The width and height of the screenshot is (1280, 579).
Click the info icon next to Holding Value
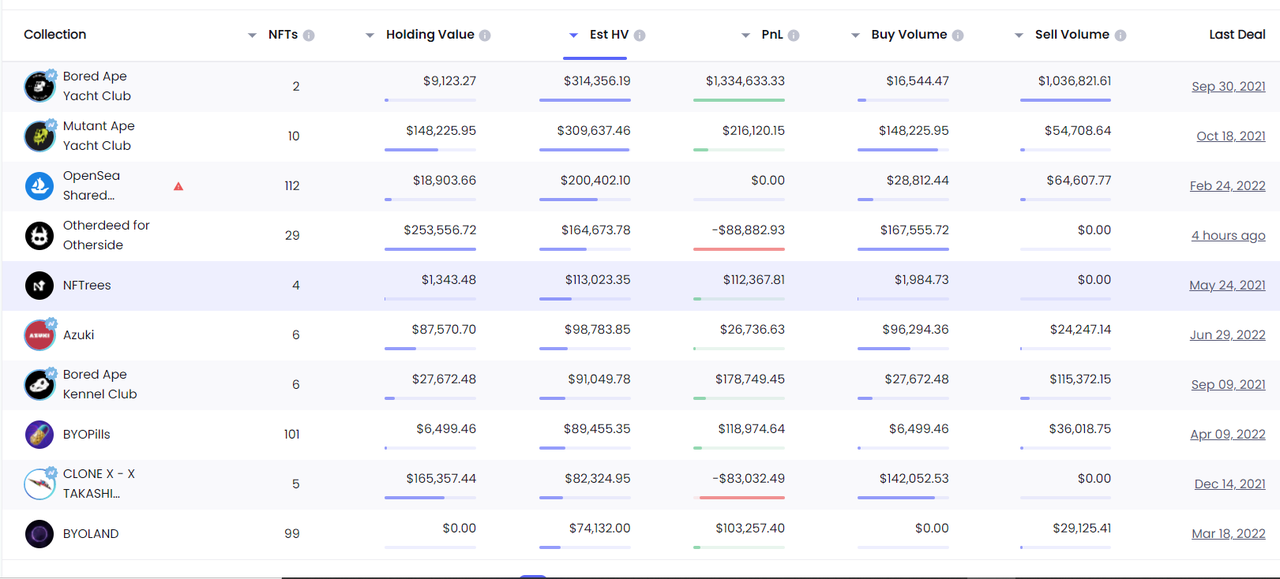coord(485,36)
